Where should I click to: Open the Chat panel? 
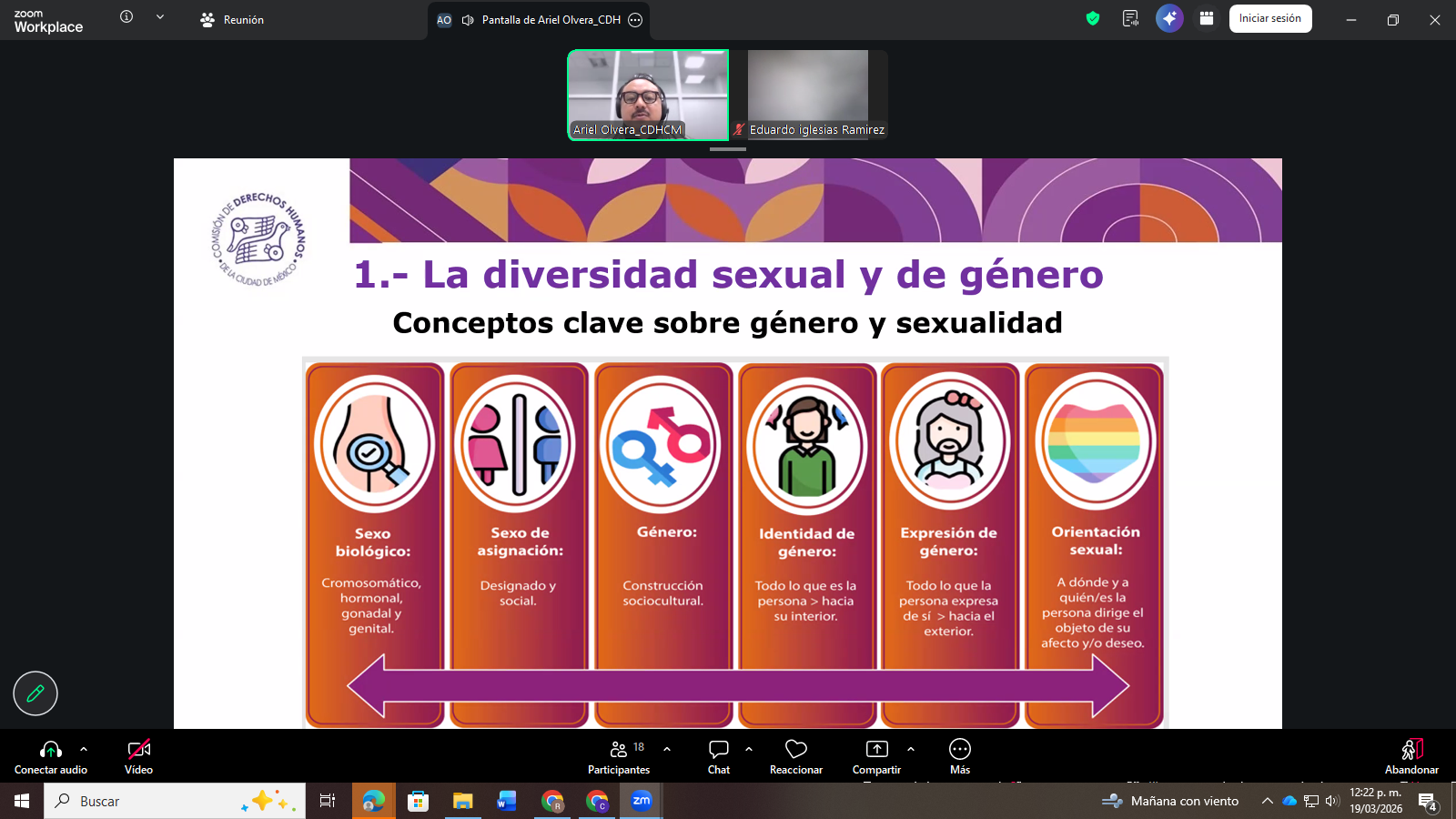[718, 755]
